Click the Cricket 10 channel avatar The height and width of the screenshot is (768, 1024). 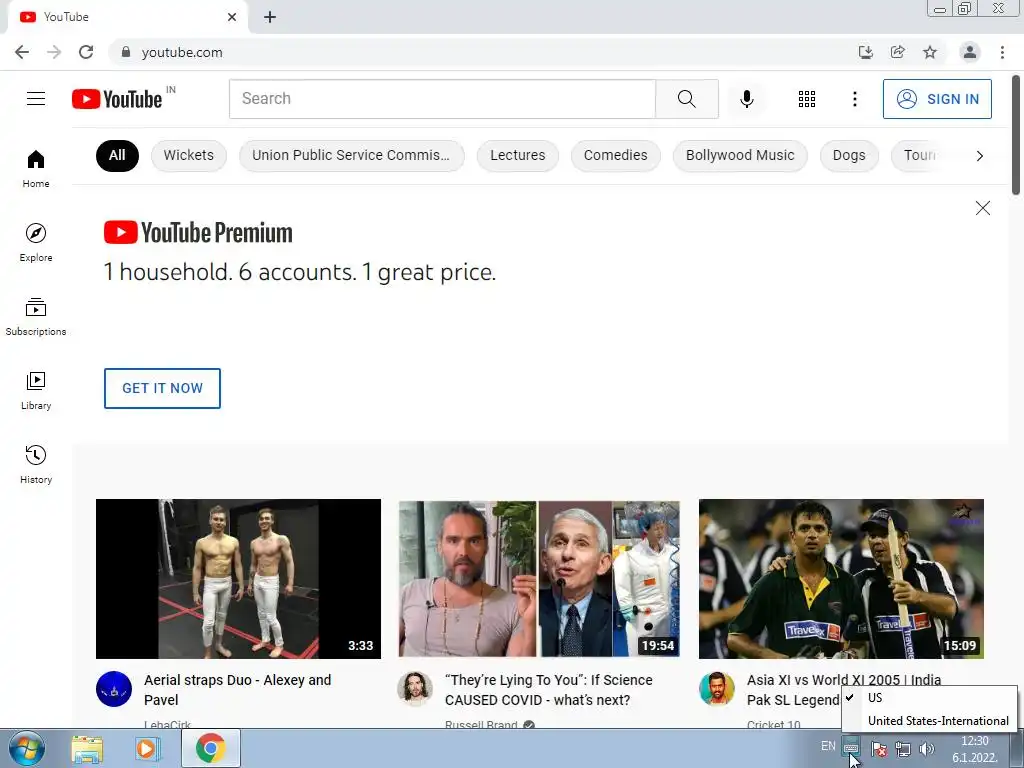(716, 689)
